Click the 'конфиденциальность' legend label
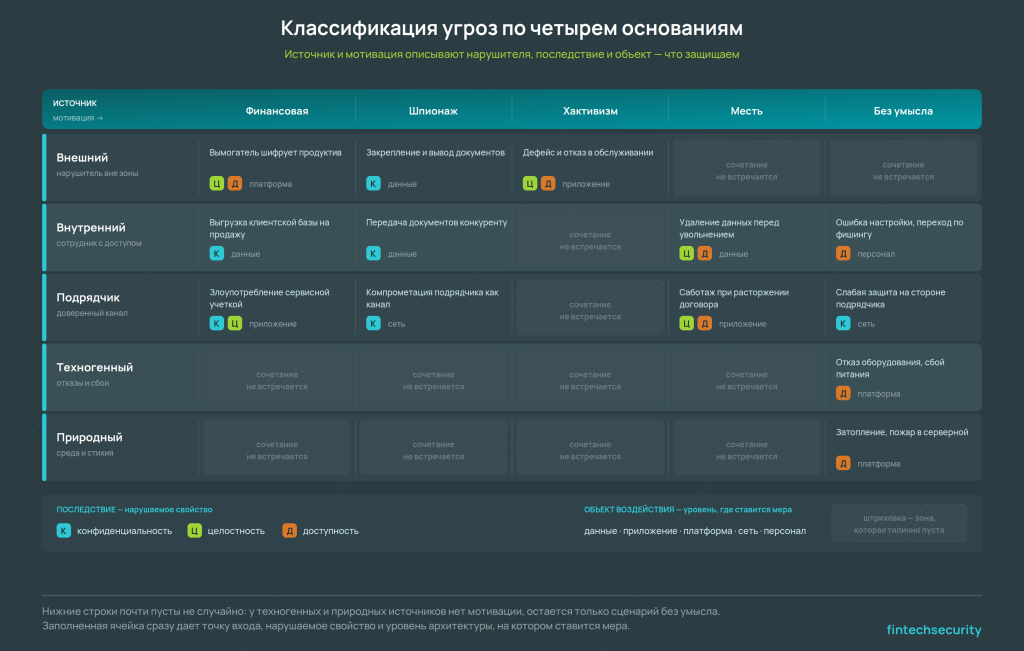Screen dimensions: 1024x651 coord(125,531)
